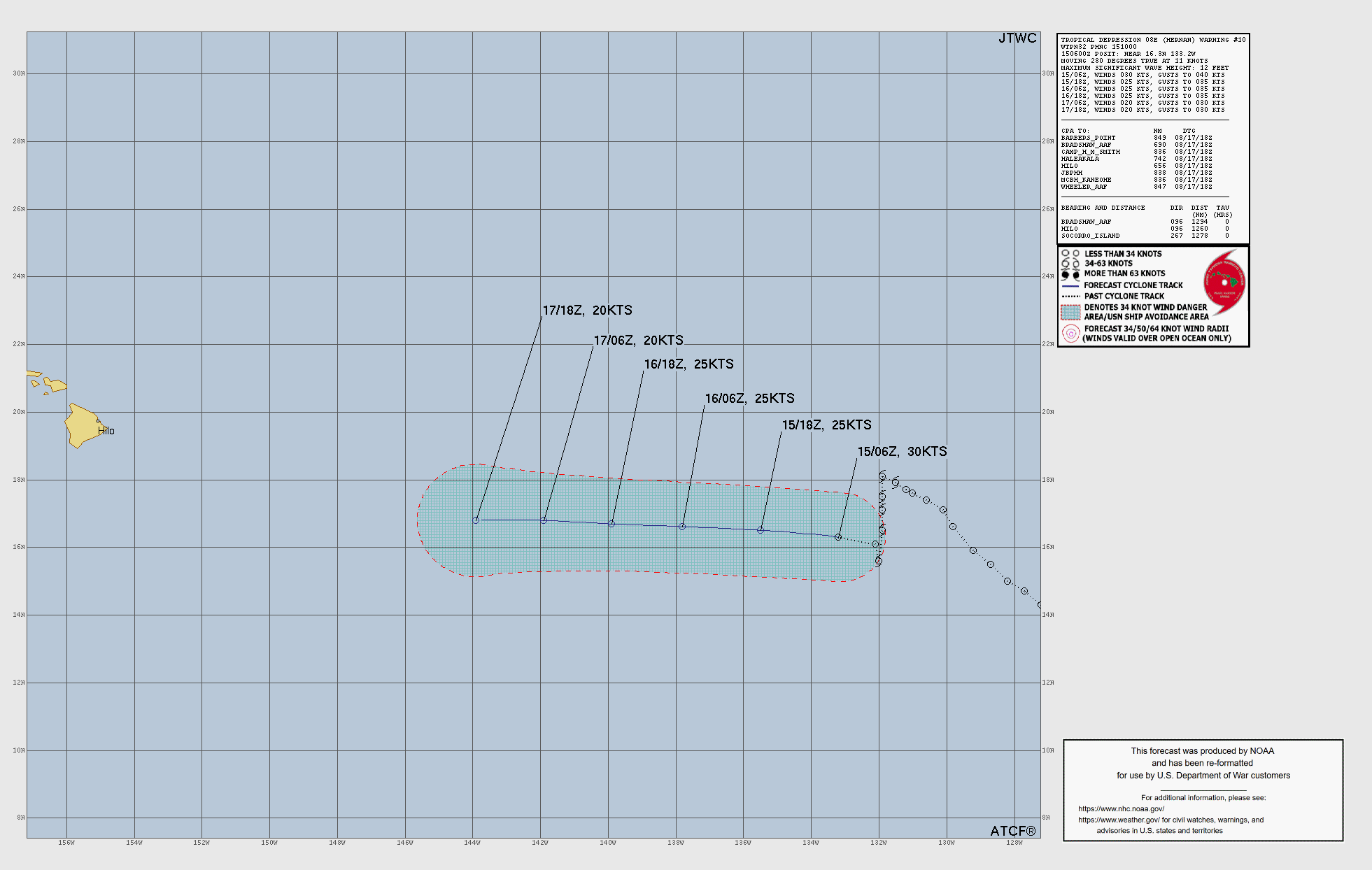Select the forecast track point for 17/06Z
Screen dimensions: 1372x870
pos(544,520)
